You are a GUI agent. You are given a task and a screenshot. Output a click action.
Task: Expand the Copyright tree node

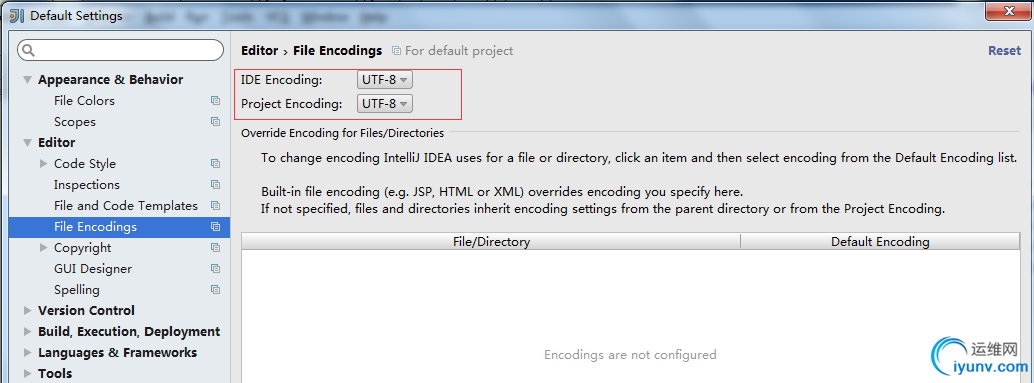[x=44, y=248]
